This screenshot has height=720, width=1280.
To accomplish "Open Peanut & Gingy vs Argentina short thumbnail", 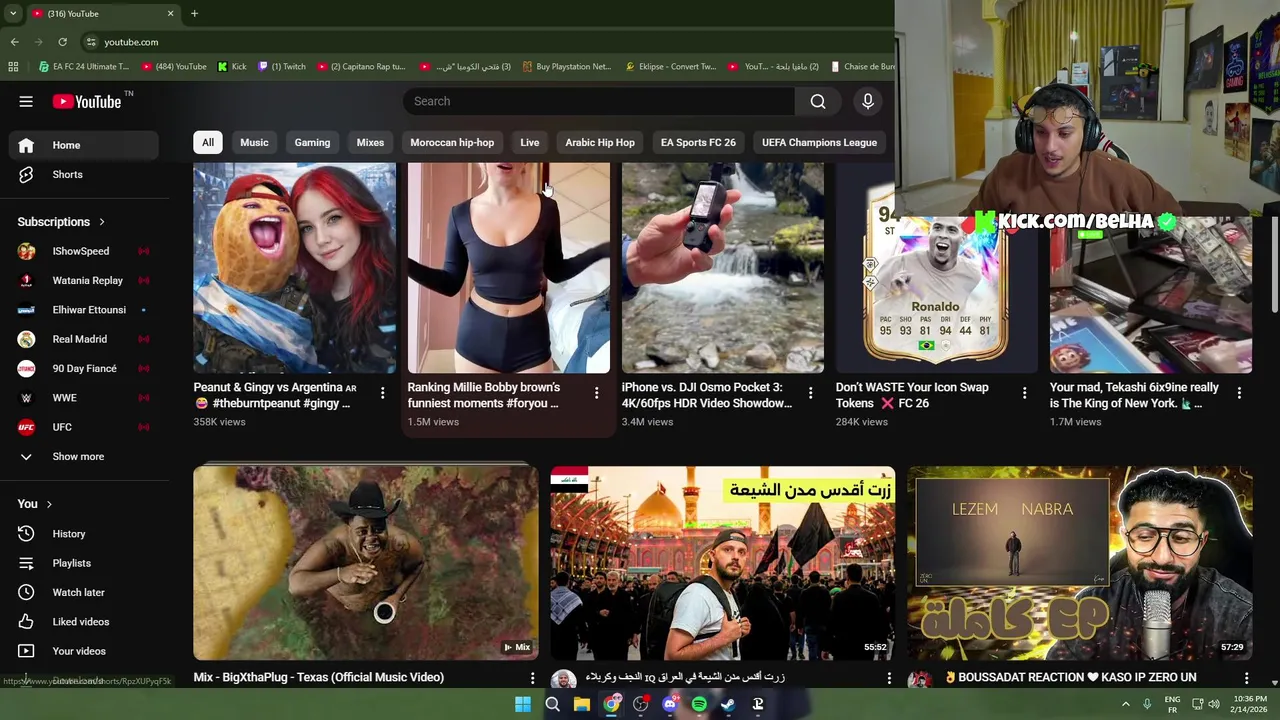I will pos(295,268).
